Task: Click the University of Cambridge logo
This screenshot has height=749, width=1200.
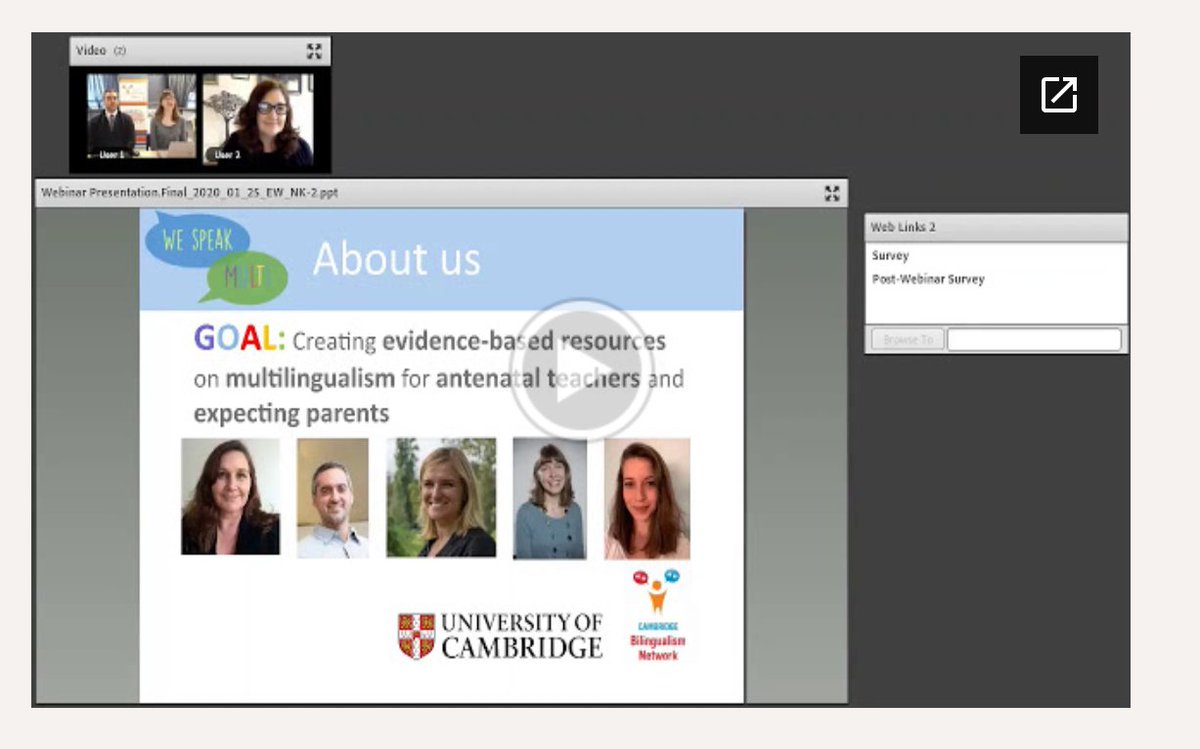Action: click(x=500, y=636)
